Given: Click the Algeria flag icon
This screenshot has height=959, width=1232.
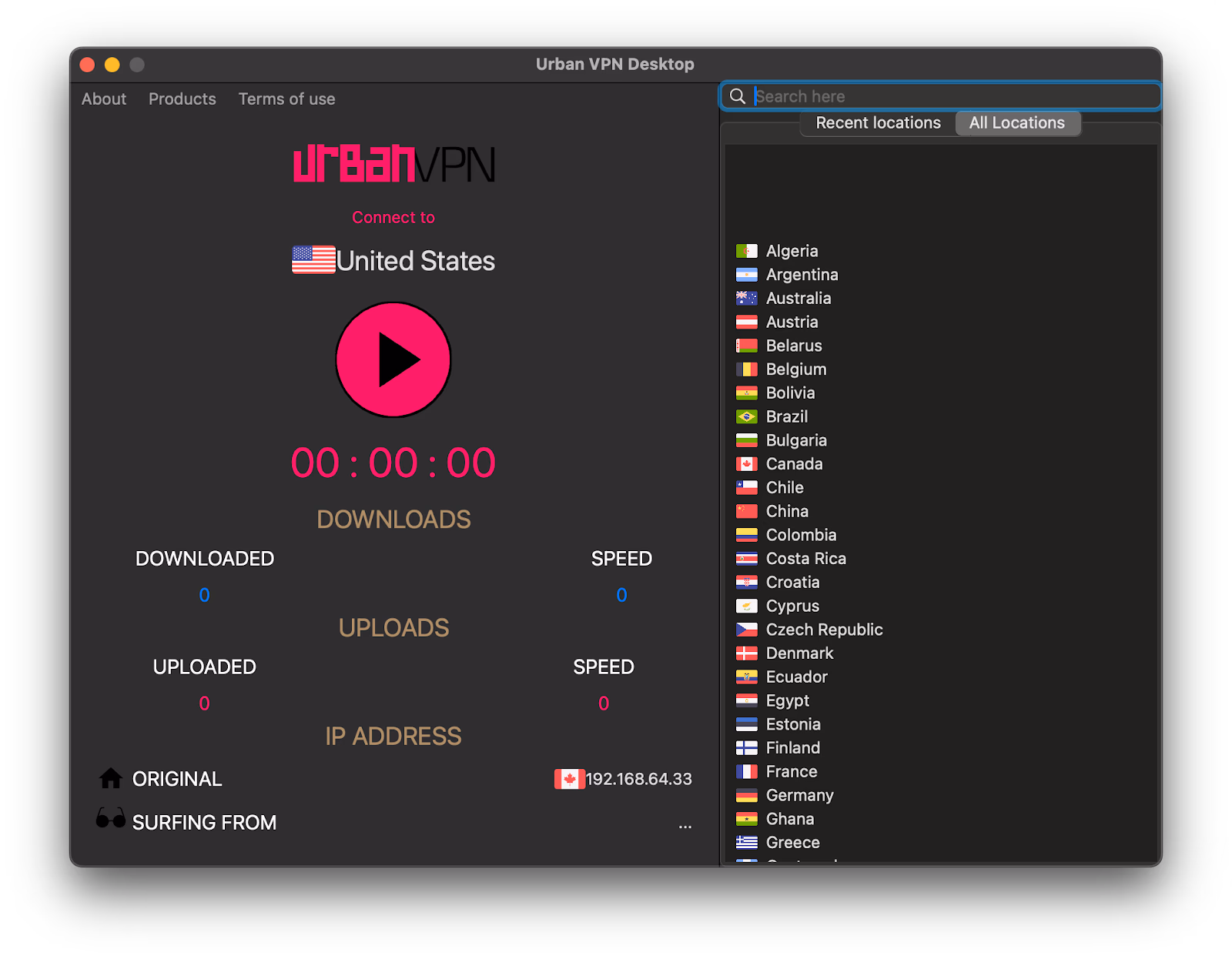Looking at the screenshot, I should coord(746,251).
